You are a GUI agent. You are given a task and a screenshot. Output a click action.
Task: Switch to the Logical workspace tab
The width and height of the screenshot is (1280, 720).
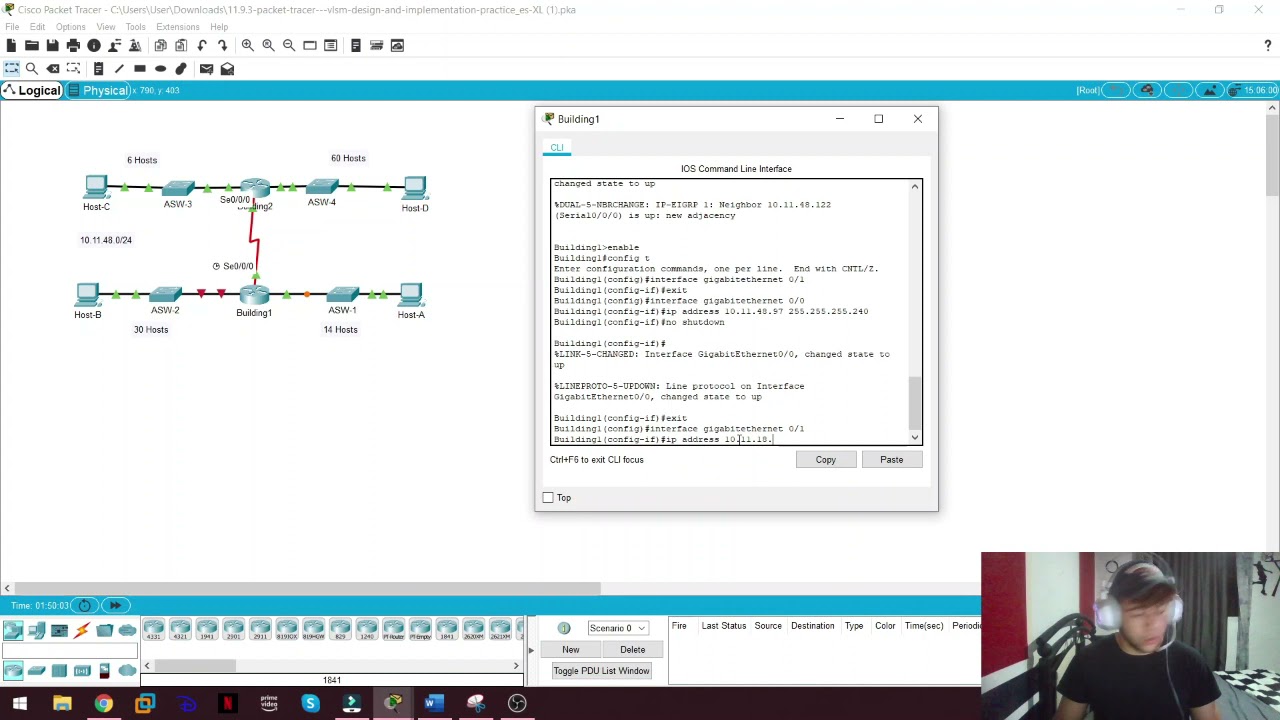32,91
